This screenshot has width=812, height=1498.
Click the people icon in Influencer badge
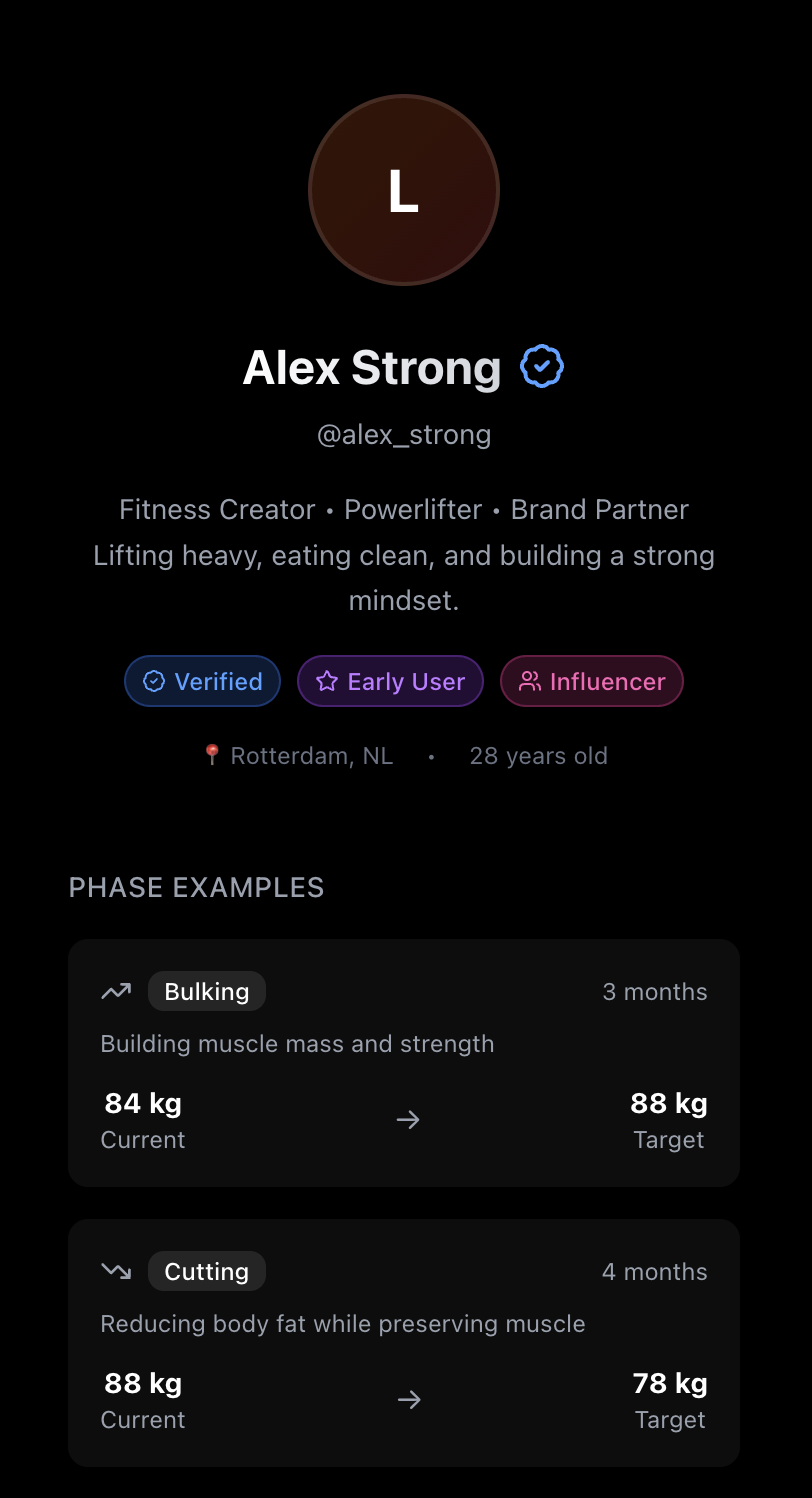(x=530, y=681)
